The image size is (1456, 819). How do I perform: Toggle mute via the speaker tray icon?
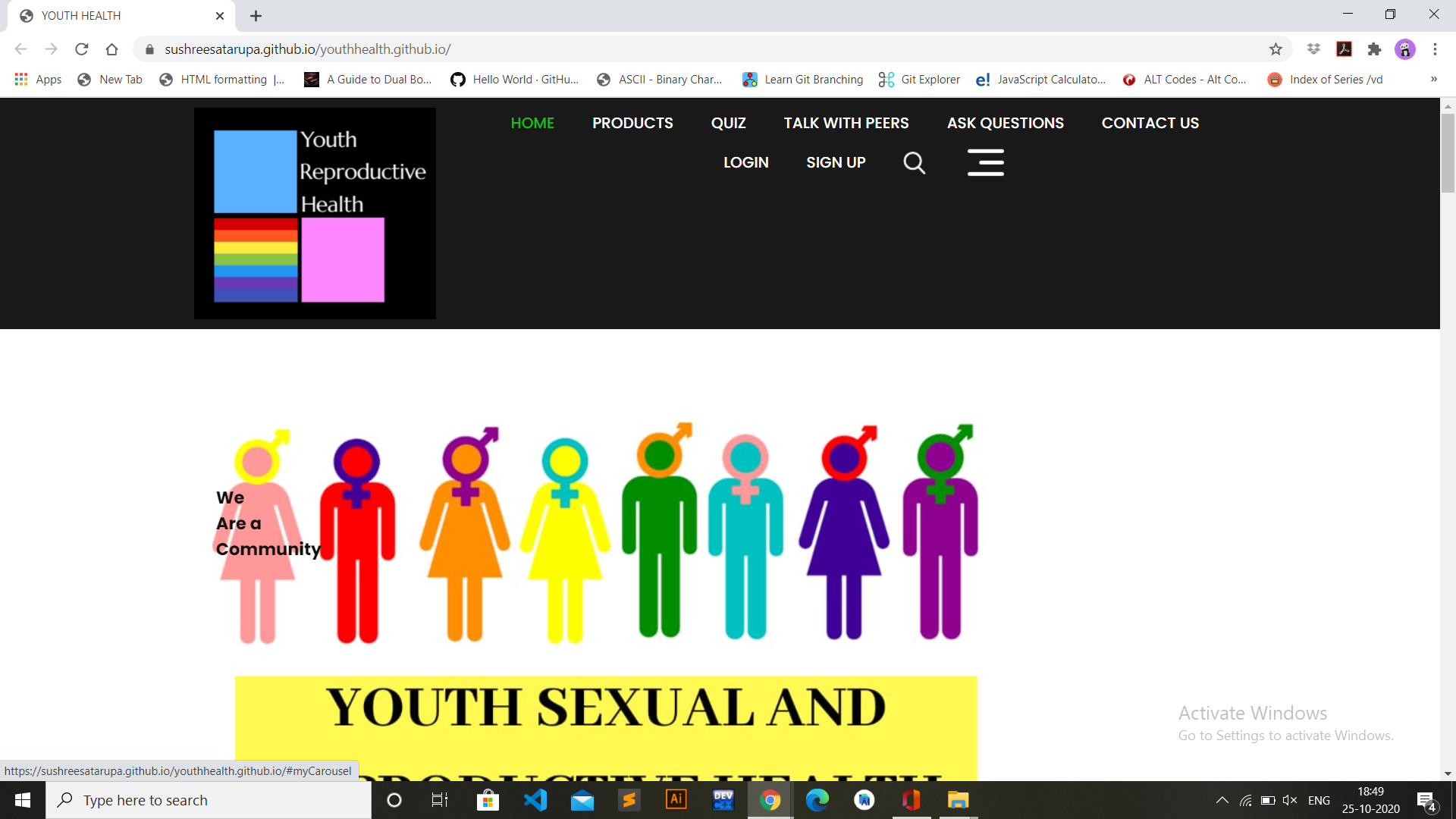tap(1290, 799)
